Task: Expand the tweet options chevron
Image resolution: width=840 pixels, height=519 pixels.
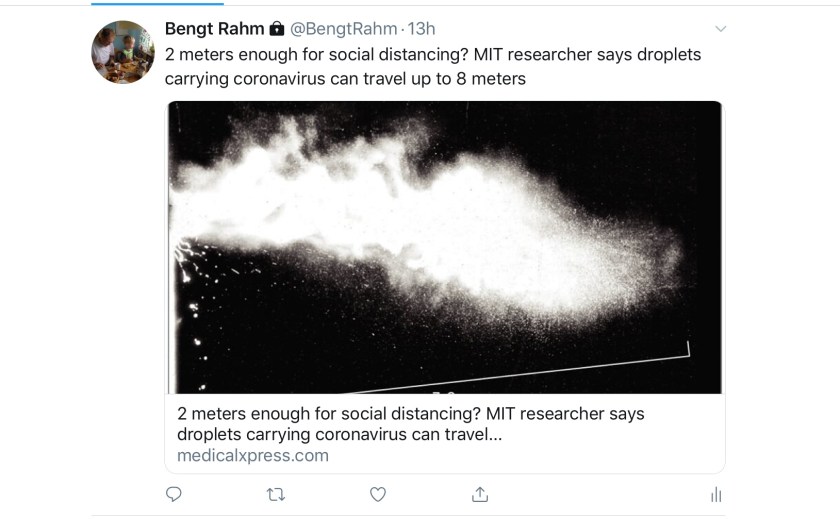Action: point(720,29)
